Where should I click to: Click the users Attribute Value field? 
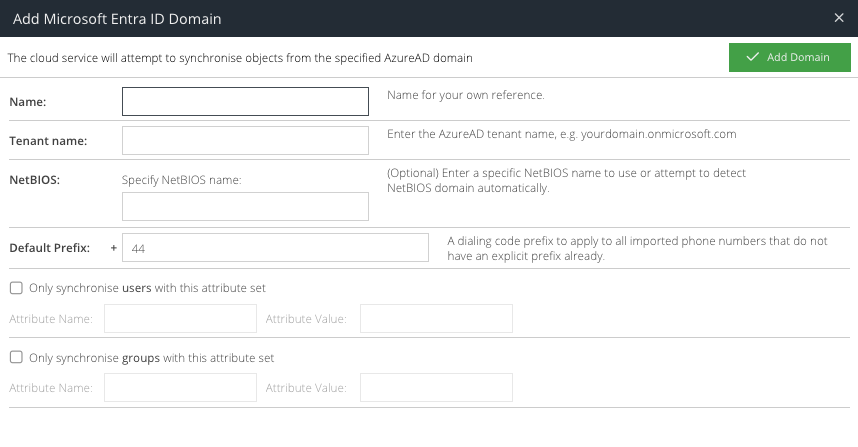(436, 318)
